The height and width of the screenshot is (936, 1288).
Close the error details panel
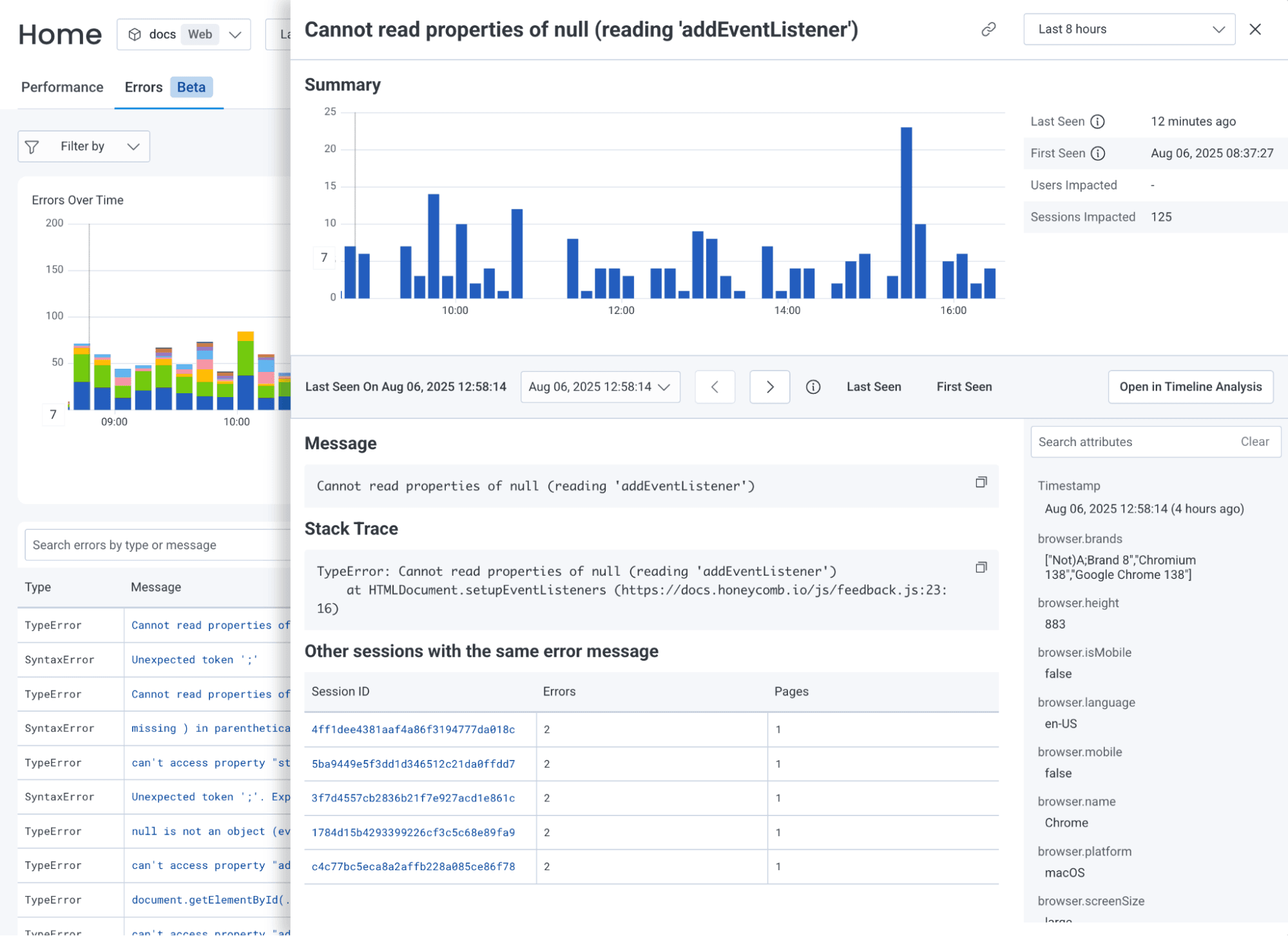point(1255,30)
